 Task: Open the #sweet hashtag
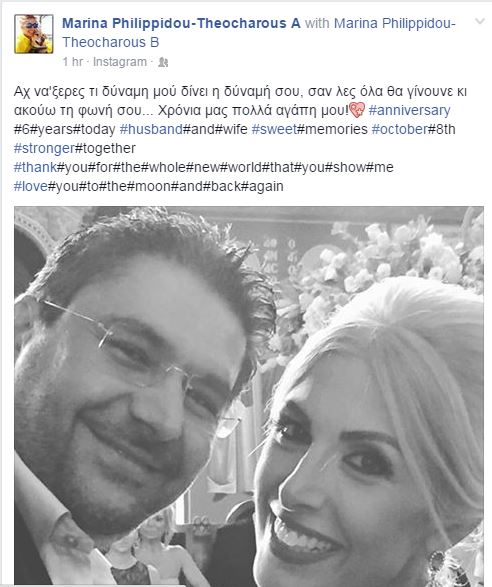click(x=274, y=129)
